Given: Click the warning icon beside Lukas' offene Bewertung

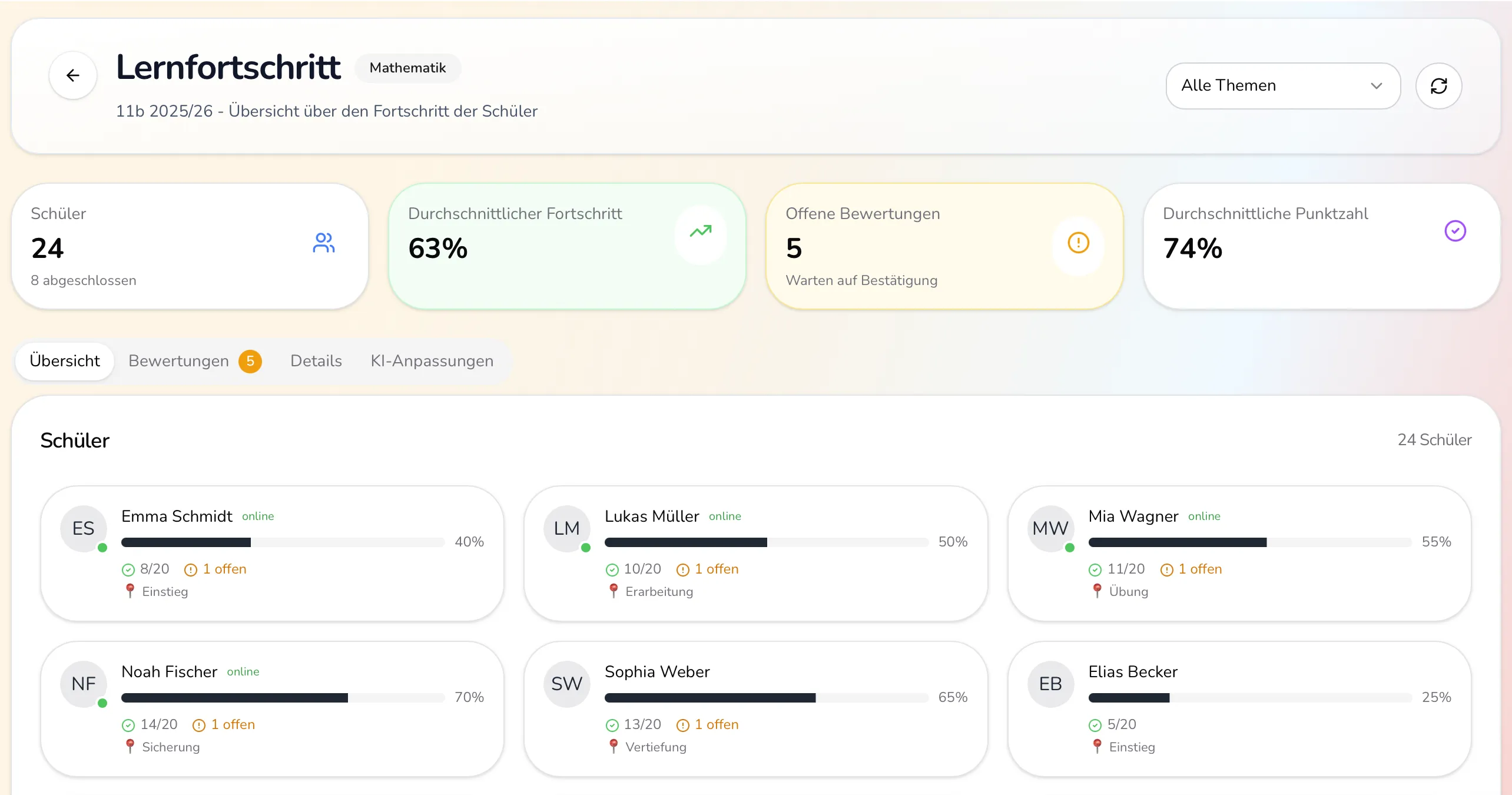Looking at the screenshot, I should (x=682, y=569).
